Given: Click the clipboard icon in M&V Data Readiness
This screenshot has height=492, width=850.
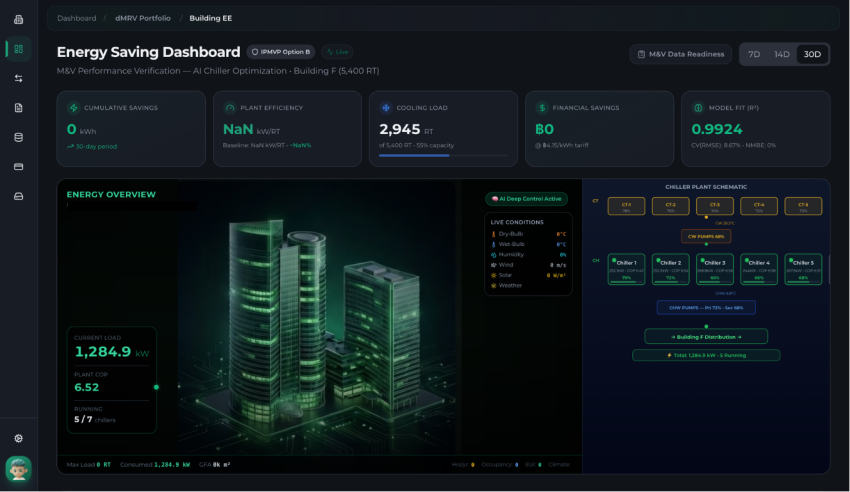Looking at the screenshot, I should [641, 54].
